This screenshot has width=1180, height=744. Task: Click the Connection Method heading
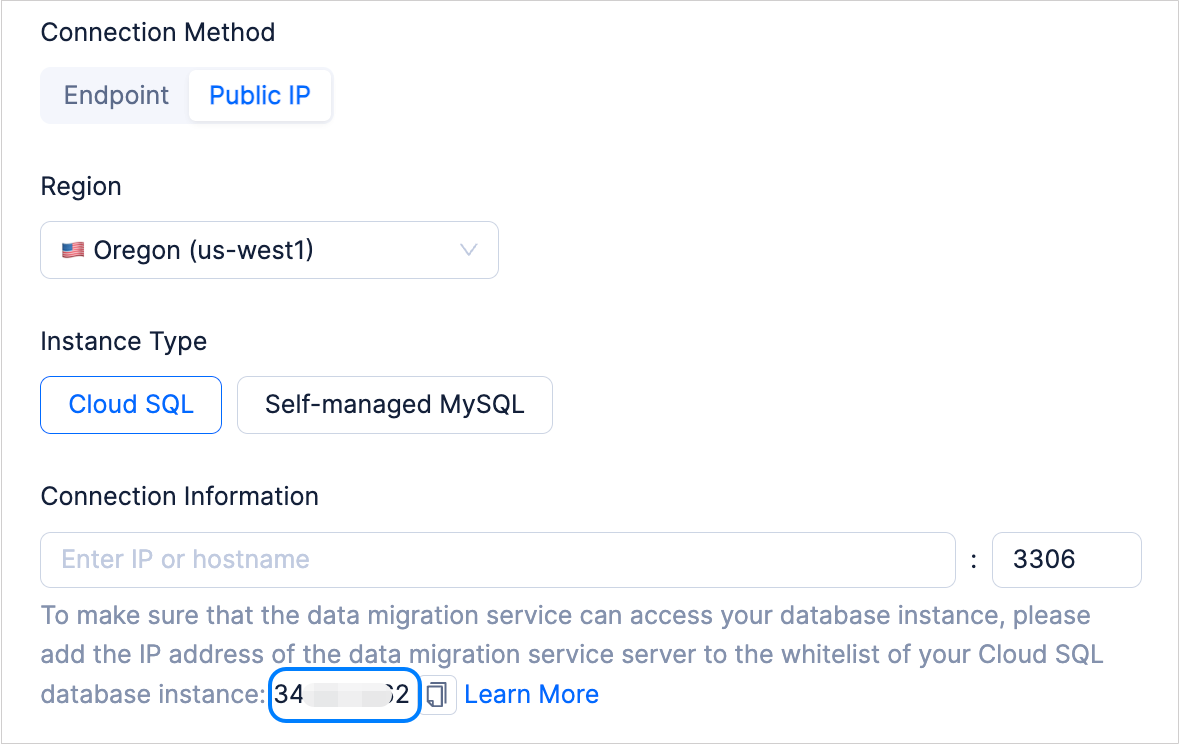coord(157,32)
